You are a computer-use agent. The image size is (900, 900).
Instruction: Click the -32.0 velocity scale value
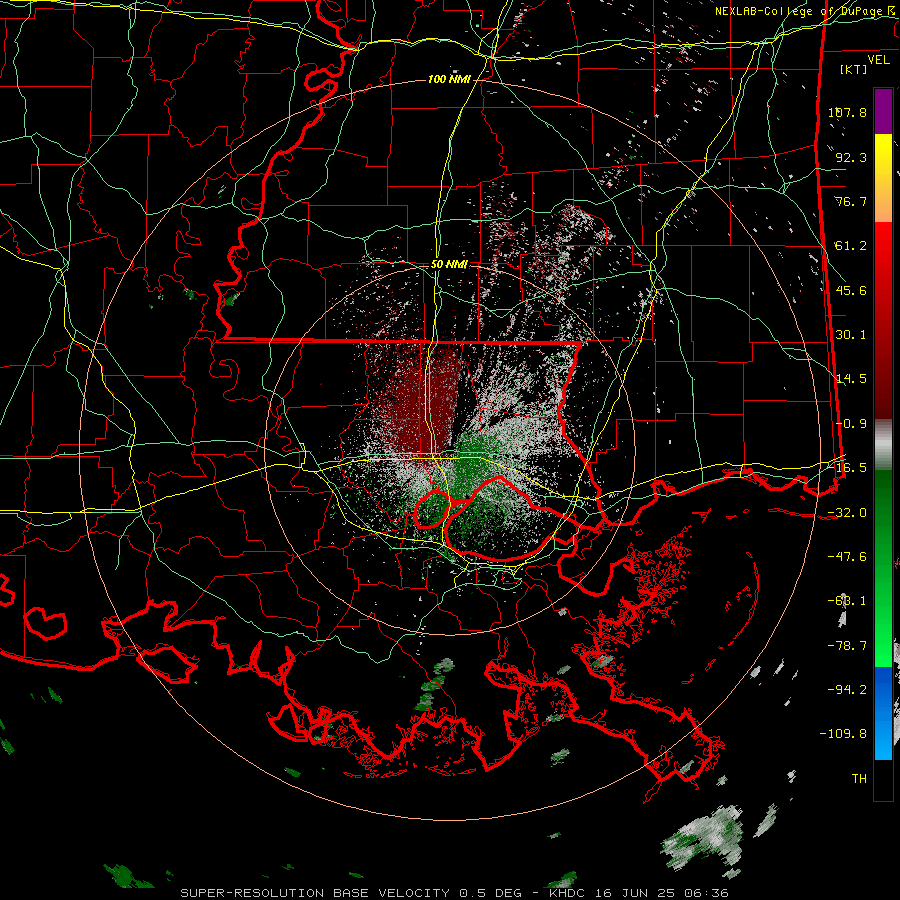click(847, 513)
